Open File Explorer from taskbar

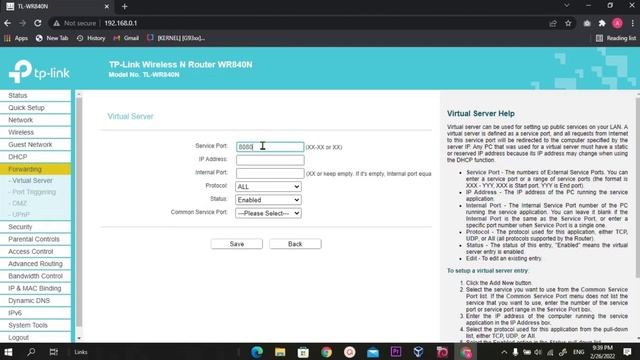[x=280, y=352]
